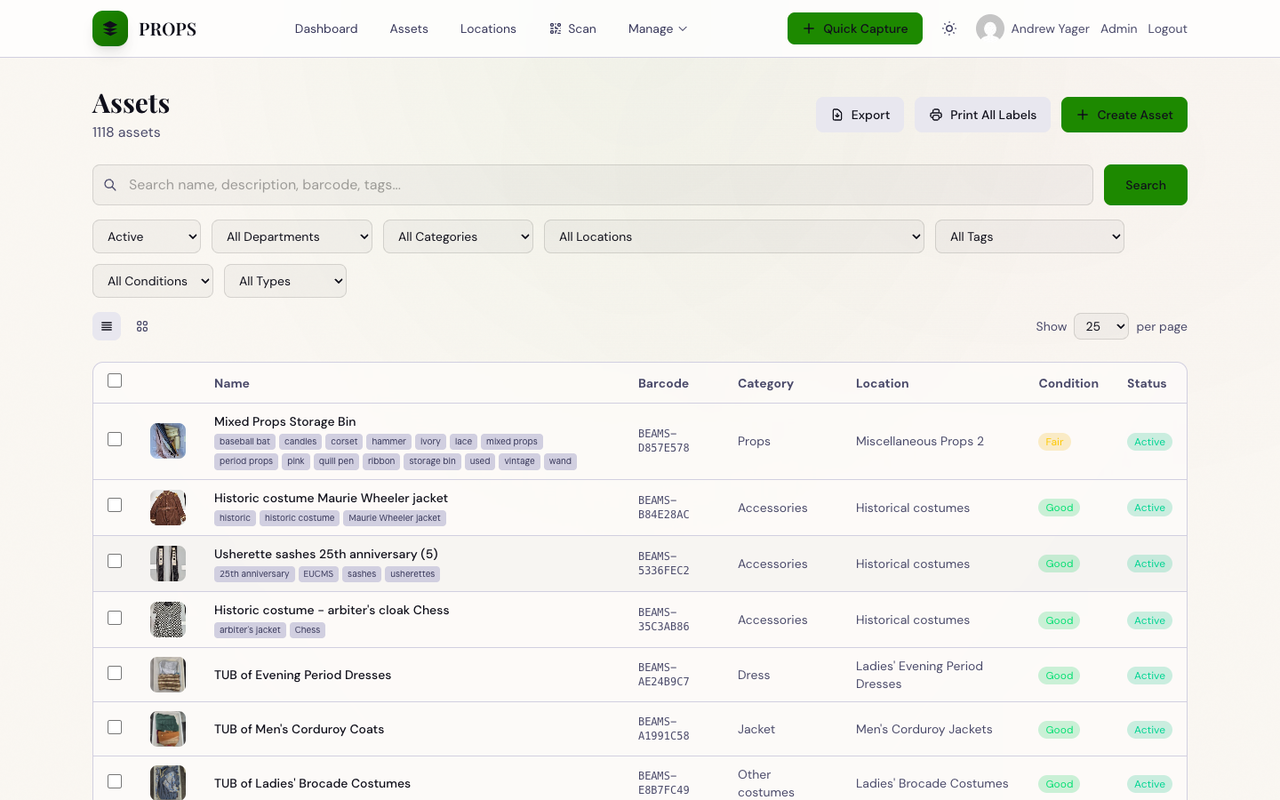
Task: Click the arbiter's cloak Chess thumbnail
Action: click(168, 619)
